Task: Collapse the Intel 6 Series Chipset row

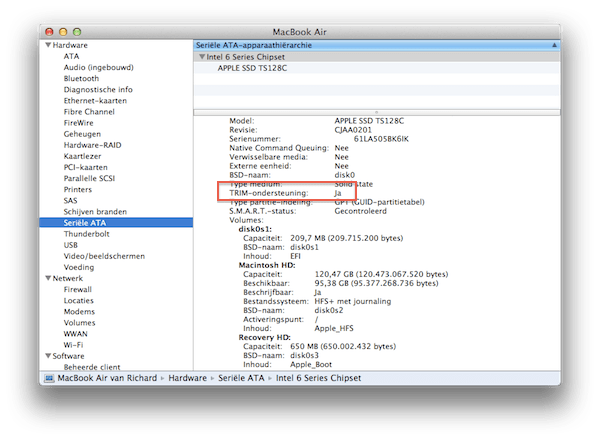Action: 202,57
